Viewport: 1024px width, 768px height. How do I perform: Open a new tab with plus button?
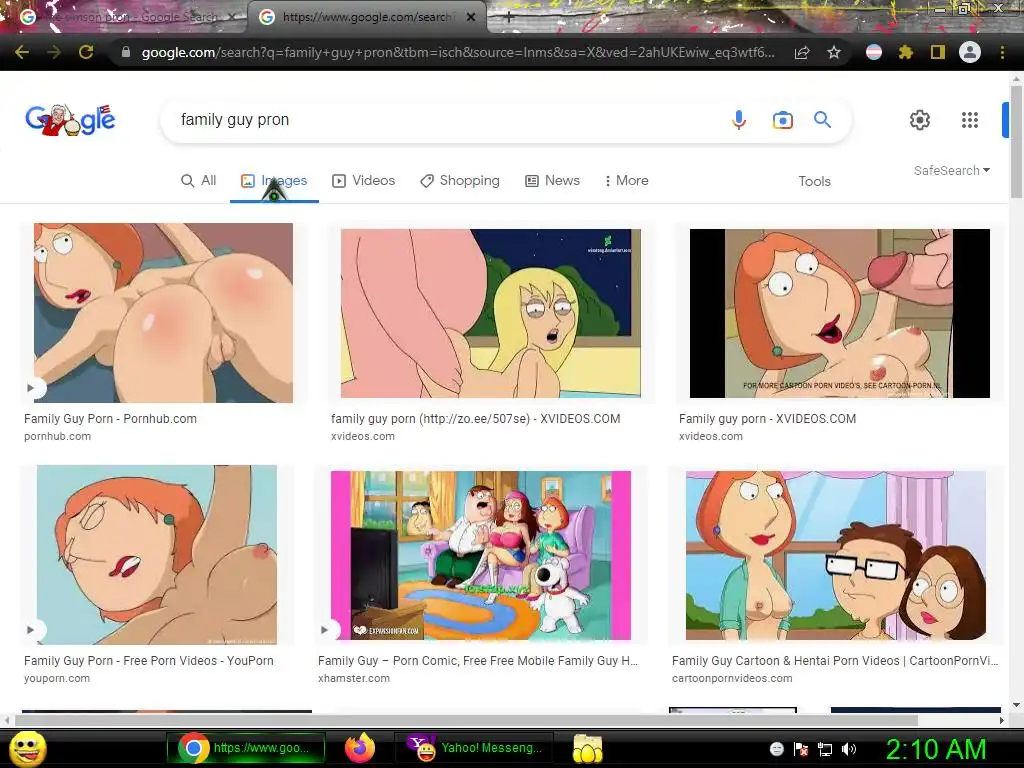point(509,18)
